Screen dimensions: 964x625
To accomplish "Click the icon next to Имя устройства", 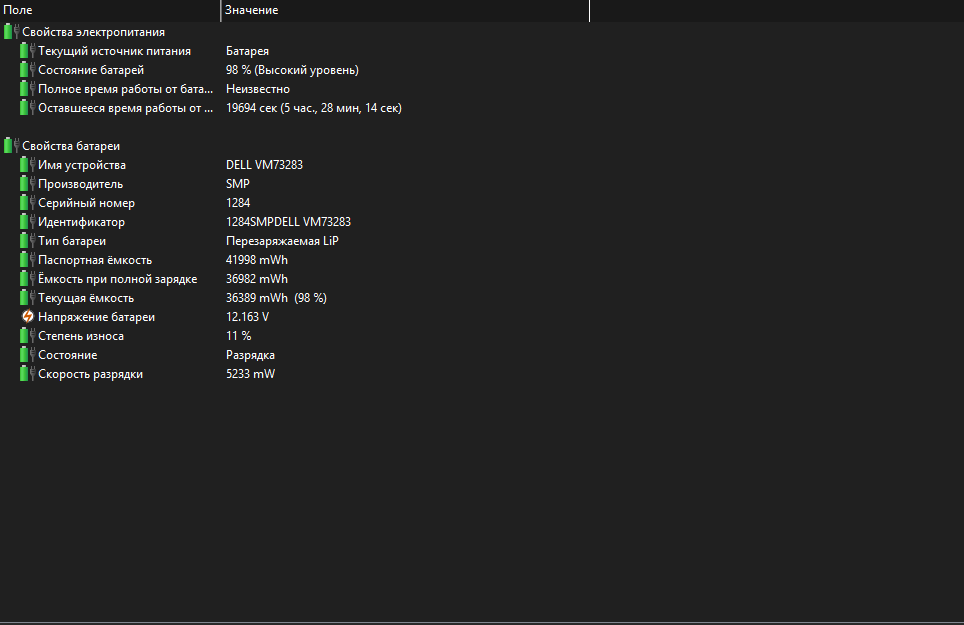I will click(27, 165).
